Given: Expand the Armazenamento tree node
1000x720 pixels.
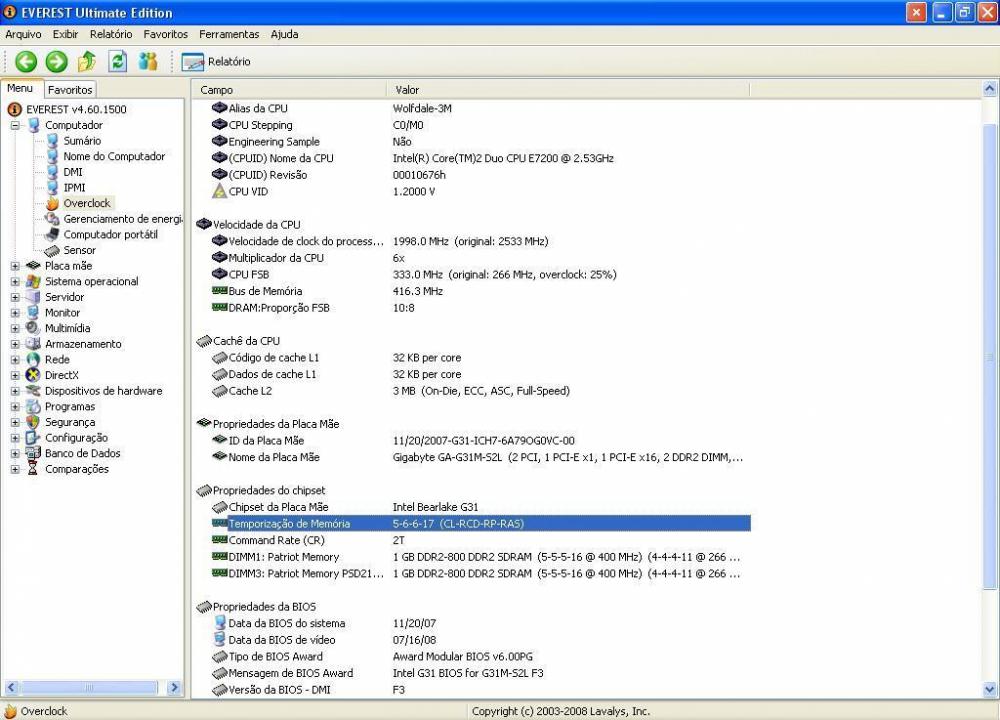Looking at the screenshot, I should click(x=16, y=344).
